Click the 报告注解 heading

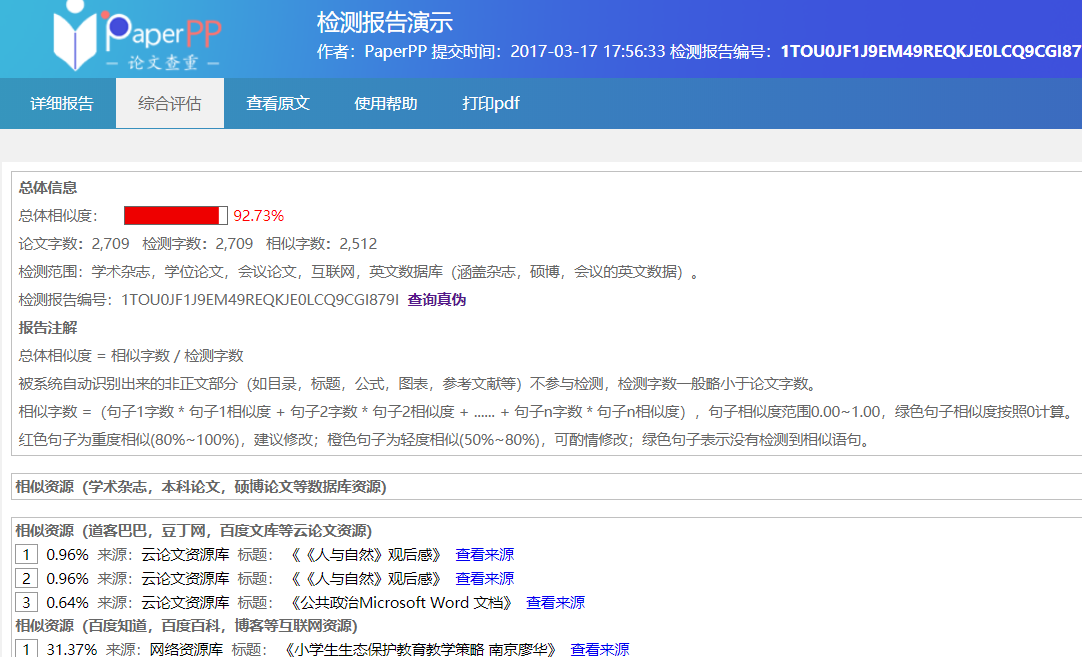(48, 328)
